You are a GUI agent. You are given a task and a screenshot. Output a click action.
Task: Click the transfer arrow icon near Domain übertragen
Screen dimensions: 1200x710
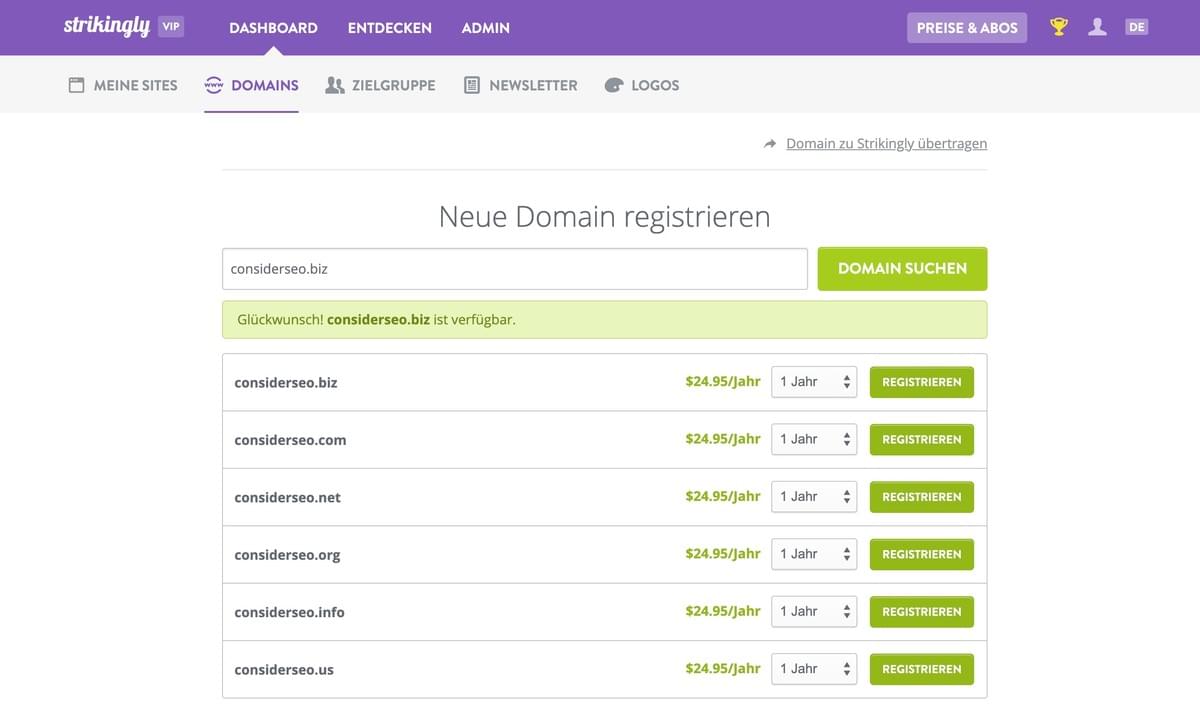click(769, 143)
